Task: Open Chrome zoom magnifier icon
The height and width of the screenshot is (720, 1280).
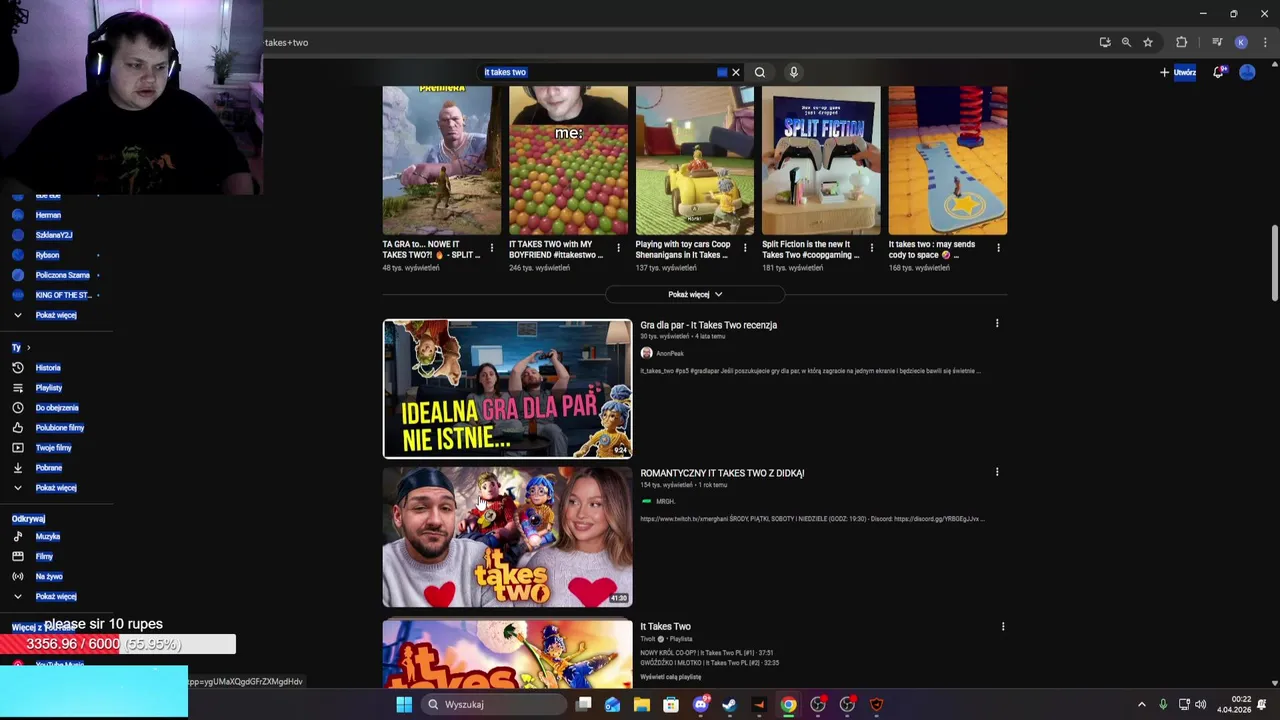Action: [x=1126, y=42]
